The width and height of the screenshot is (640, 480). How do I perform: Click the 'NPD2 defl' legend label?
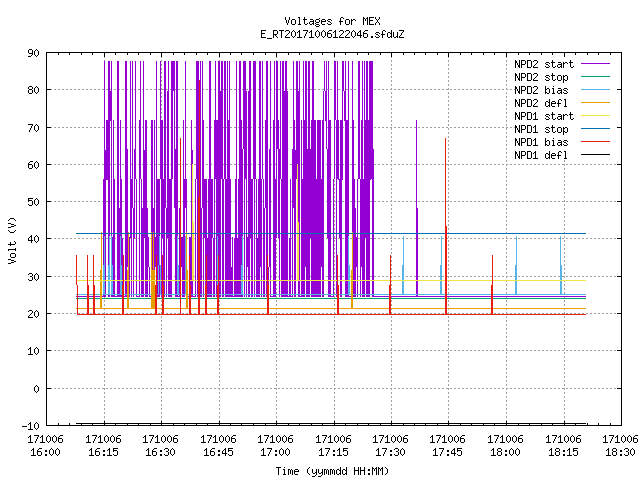[x=541, y=103]
